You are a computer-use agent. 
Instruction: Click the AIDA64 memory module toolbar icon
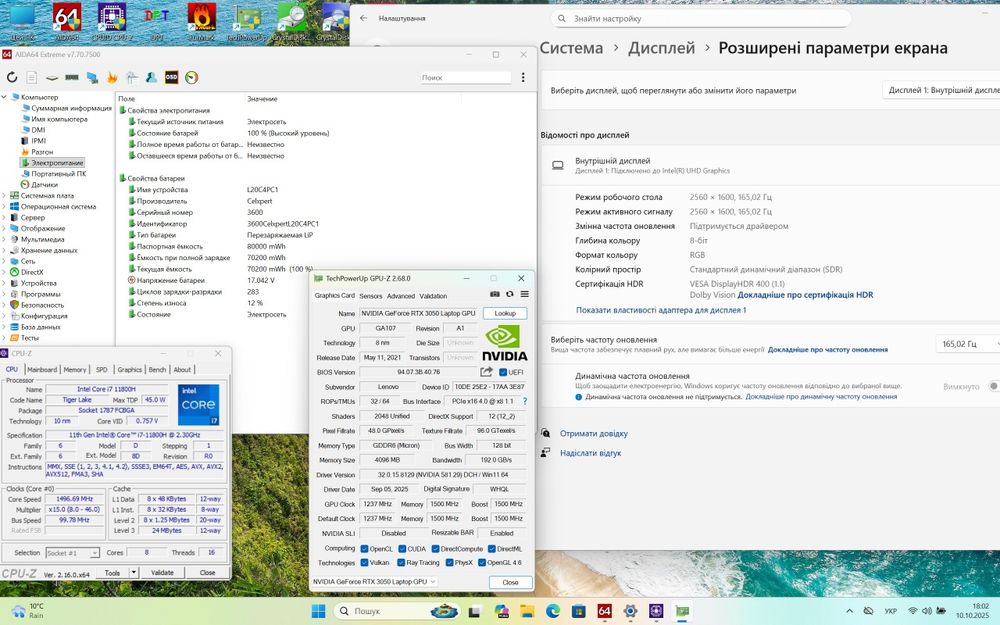(72, 78)
